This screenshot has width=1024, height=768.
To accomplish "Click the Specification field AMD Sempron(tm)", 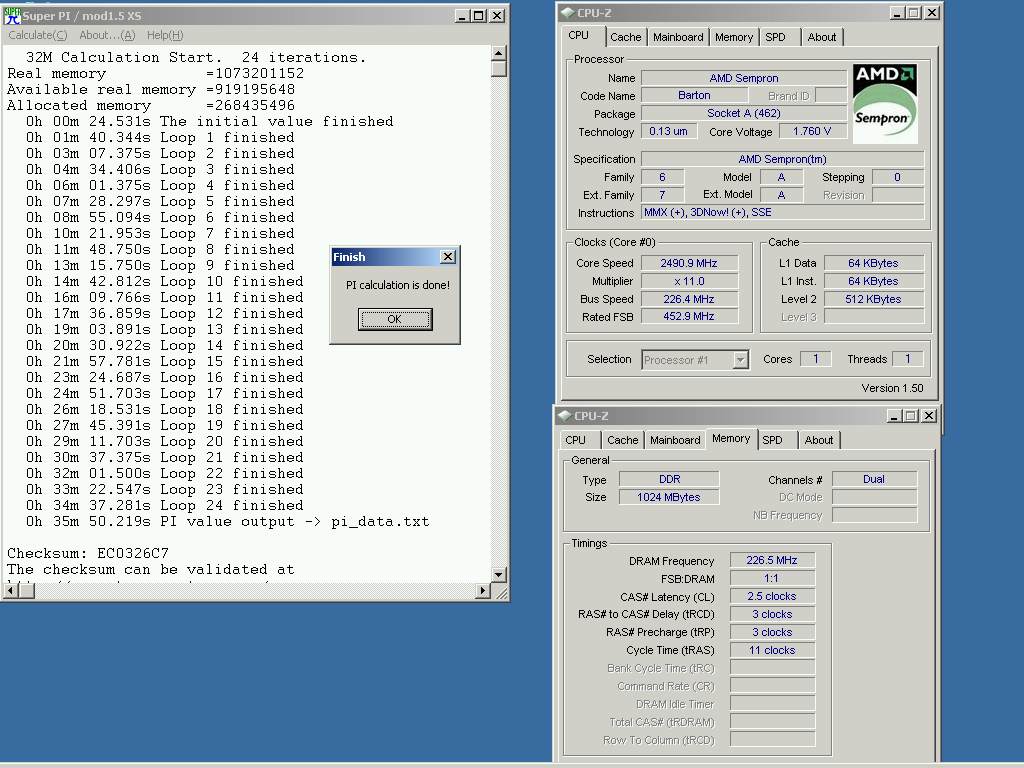I will coord(782,159).
